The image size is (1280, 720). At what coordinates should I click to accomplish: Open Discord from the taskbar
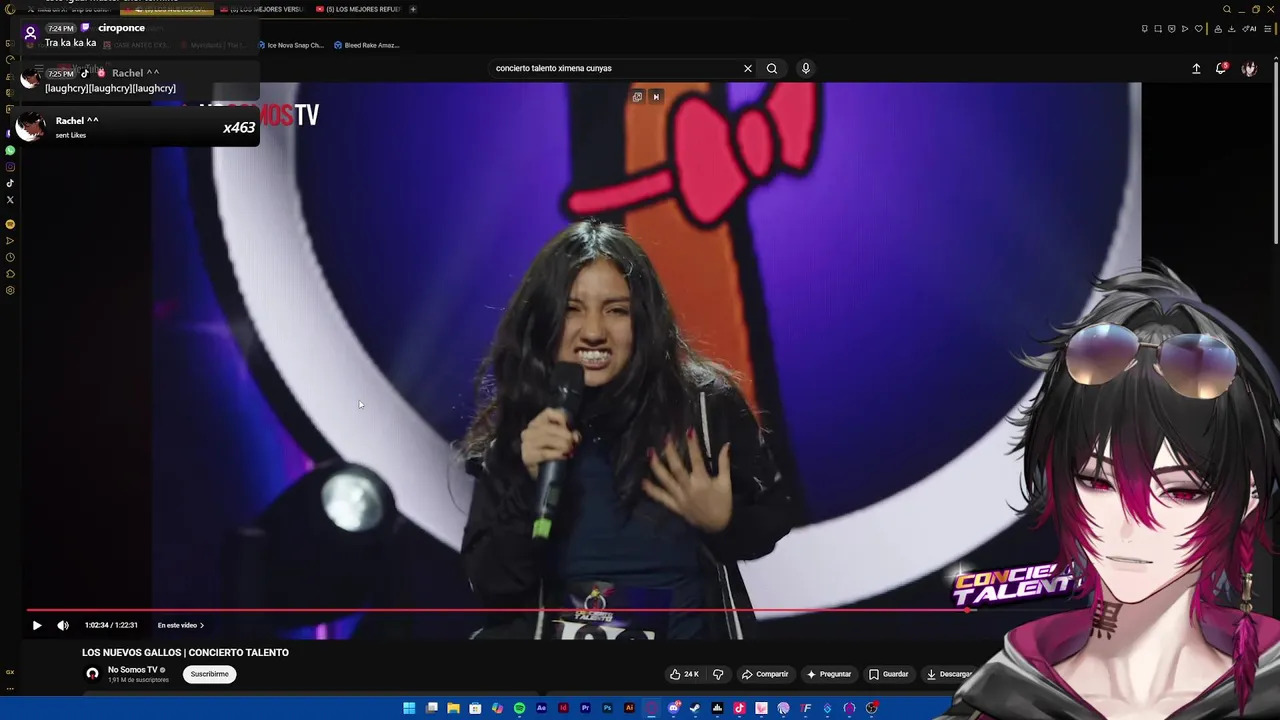pos(674,708)
